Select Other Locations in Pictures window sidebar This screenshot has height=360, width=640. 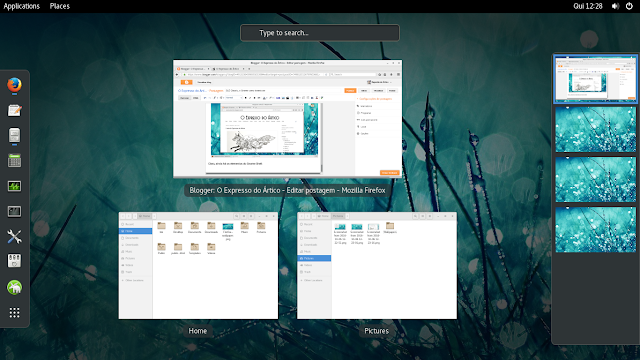[x=313, y=280]
